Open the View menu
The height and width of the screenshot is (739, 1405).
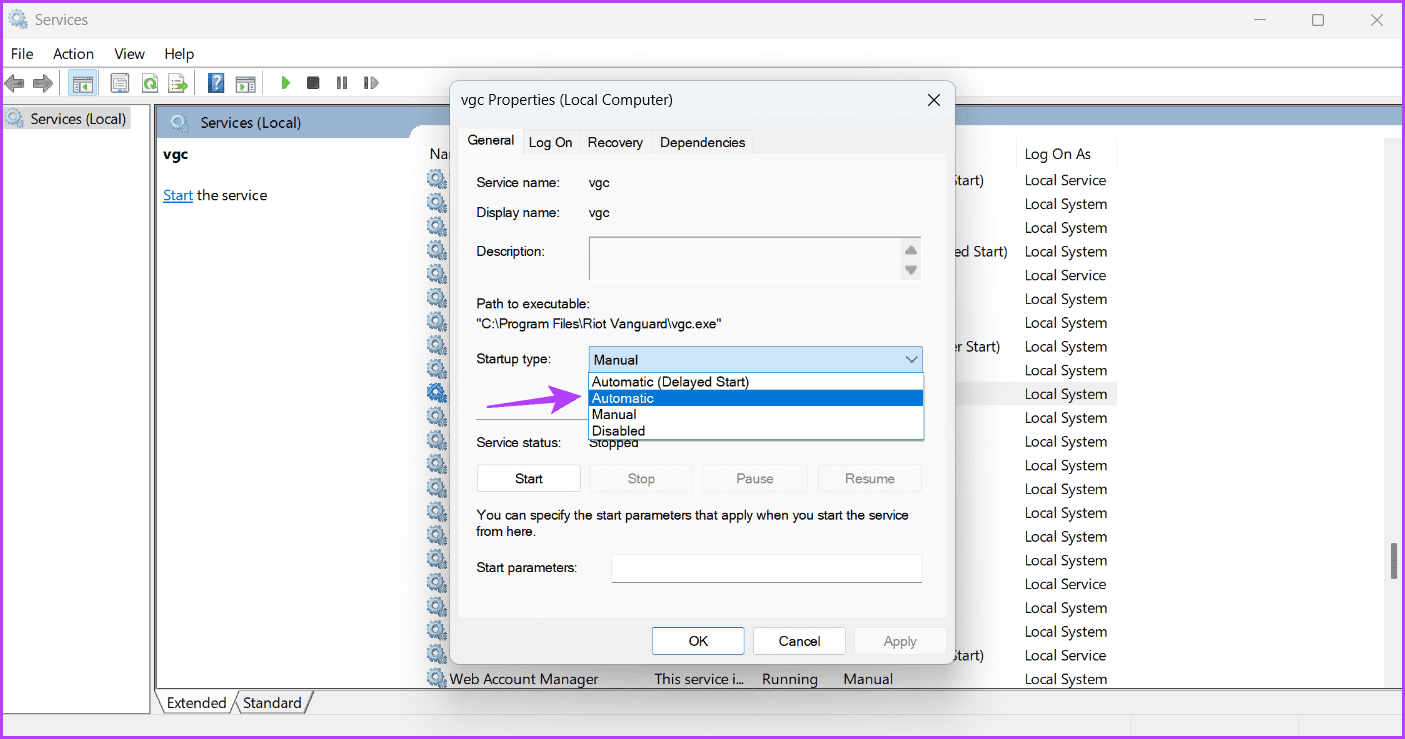tap(129, 54)
